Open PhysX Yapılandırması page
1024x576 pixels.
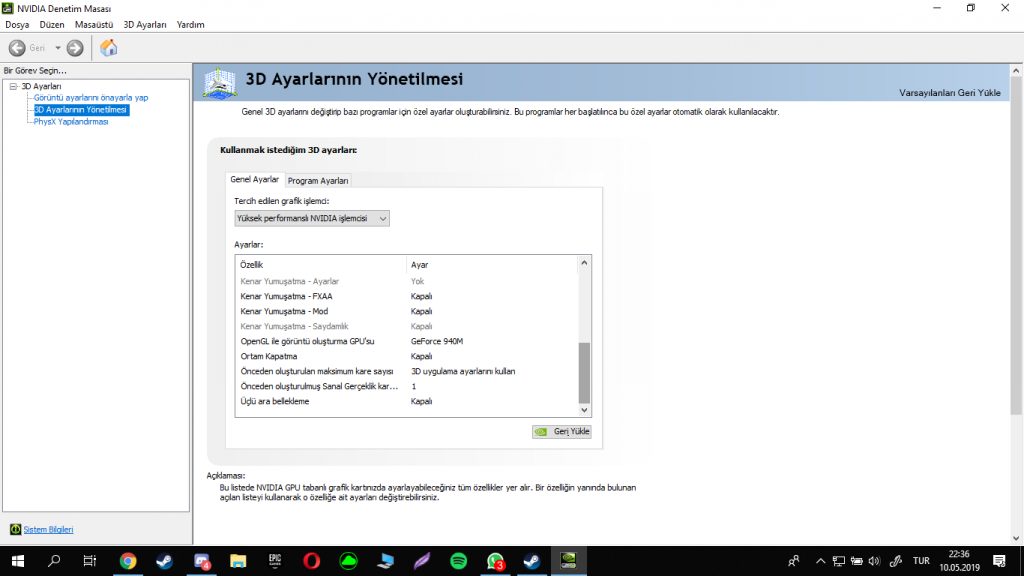point(71,122)
